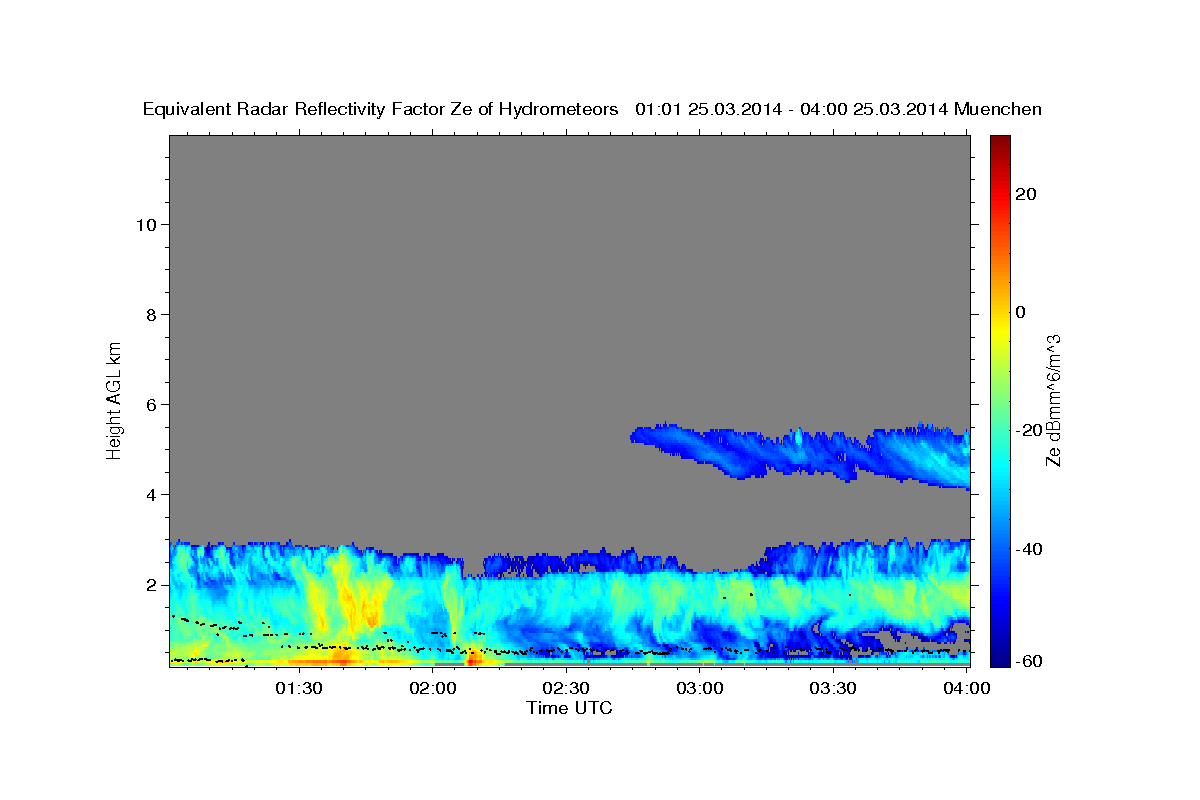Click the height axis label '4'
This screenshot has width=1200, height=800.
pyautogui.click(x=150, y=494)
